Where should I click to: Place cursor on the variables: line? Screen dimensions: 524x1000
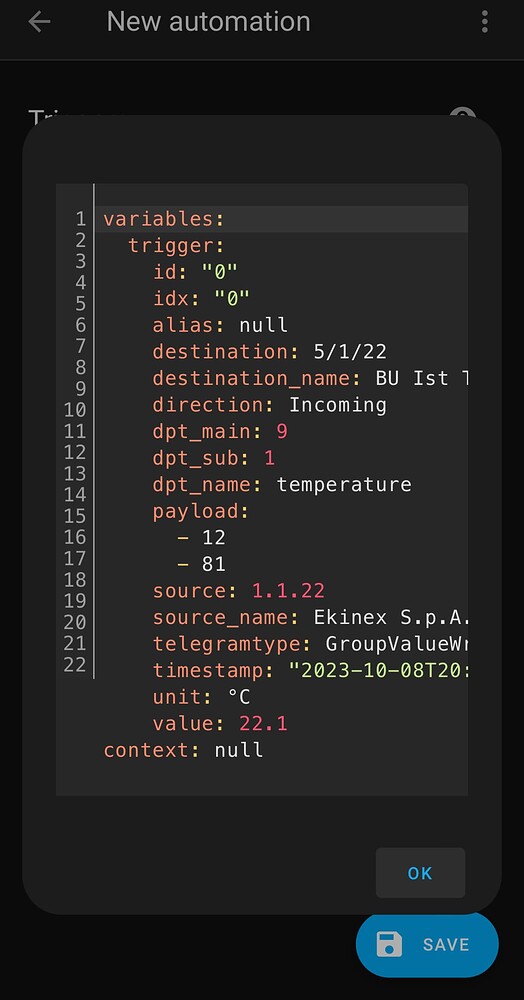[282, 219]
